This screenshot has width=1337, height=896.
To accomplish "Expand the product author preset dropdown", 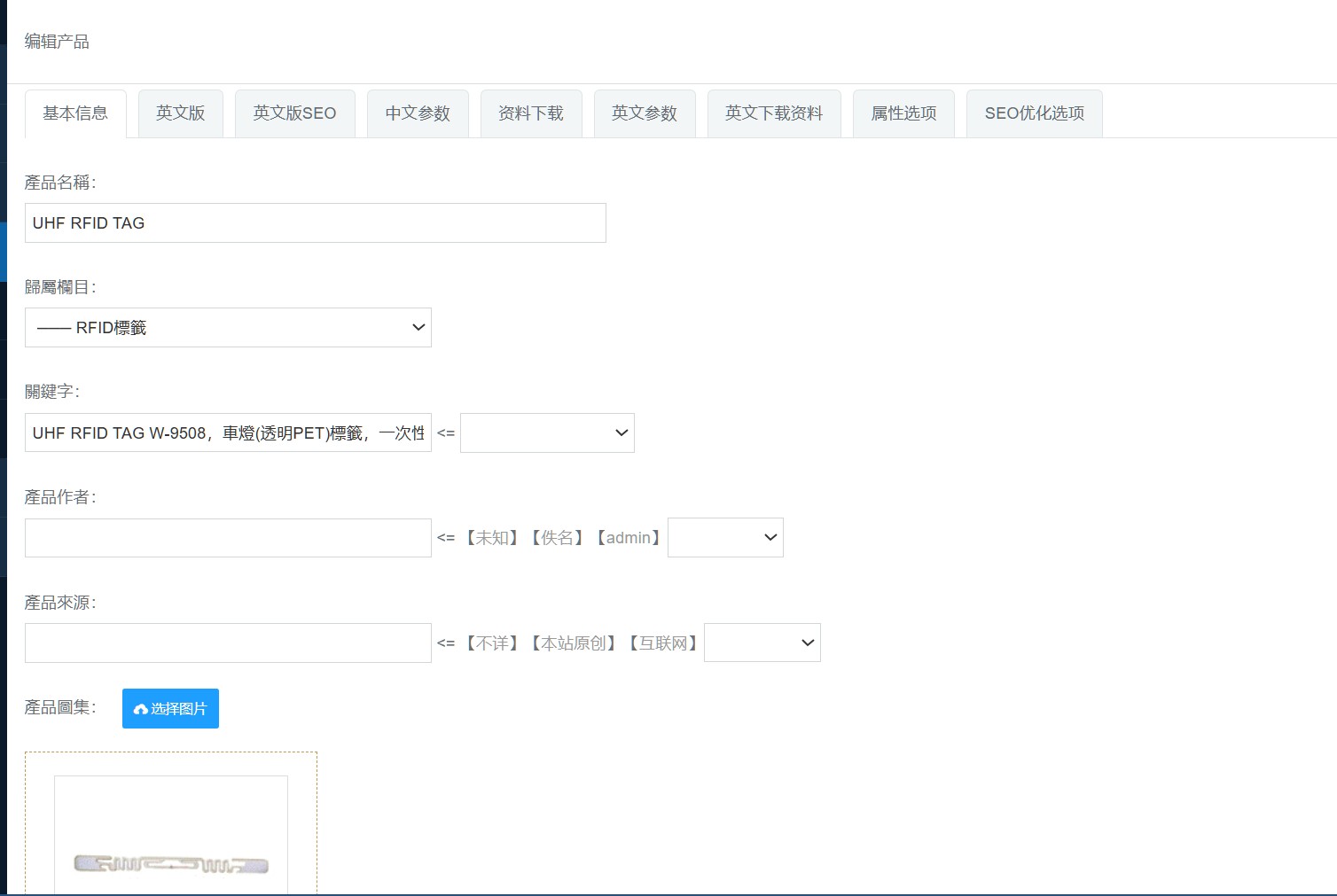I will tap(725, 538).
